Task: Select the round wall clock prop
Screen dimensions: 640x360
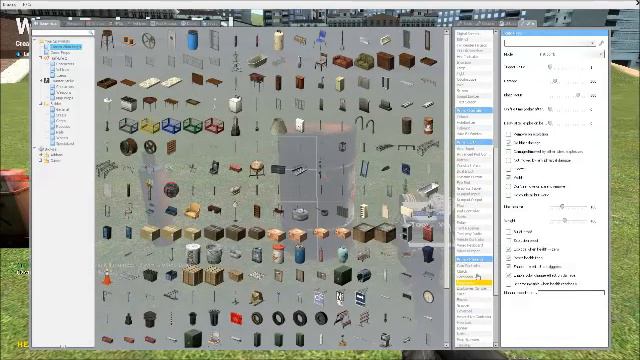Action: tap(428, 297)
